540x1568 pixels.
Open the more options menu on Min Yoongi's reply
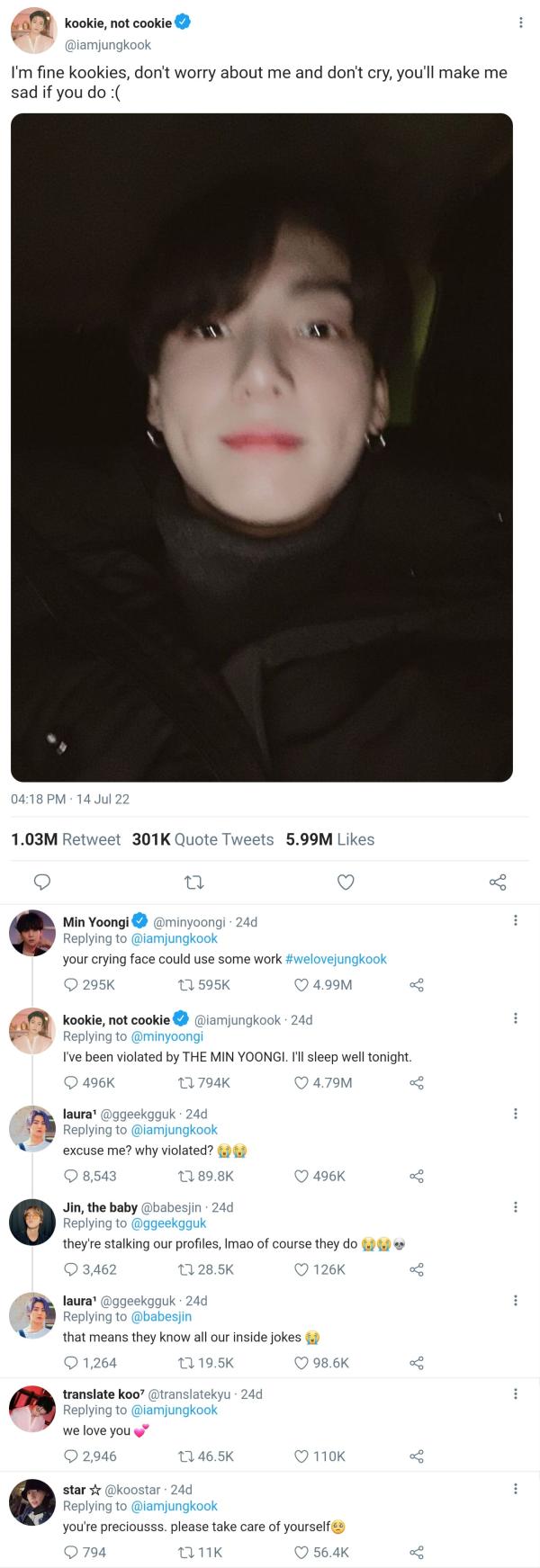pos(515,920)
